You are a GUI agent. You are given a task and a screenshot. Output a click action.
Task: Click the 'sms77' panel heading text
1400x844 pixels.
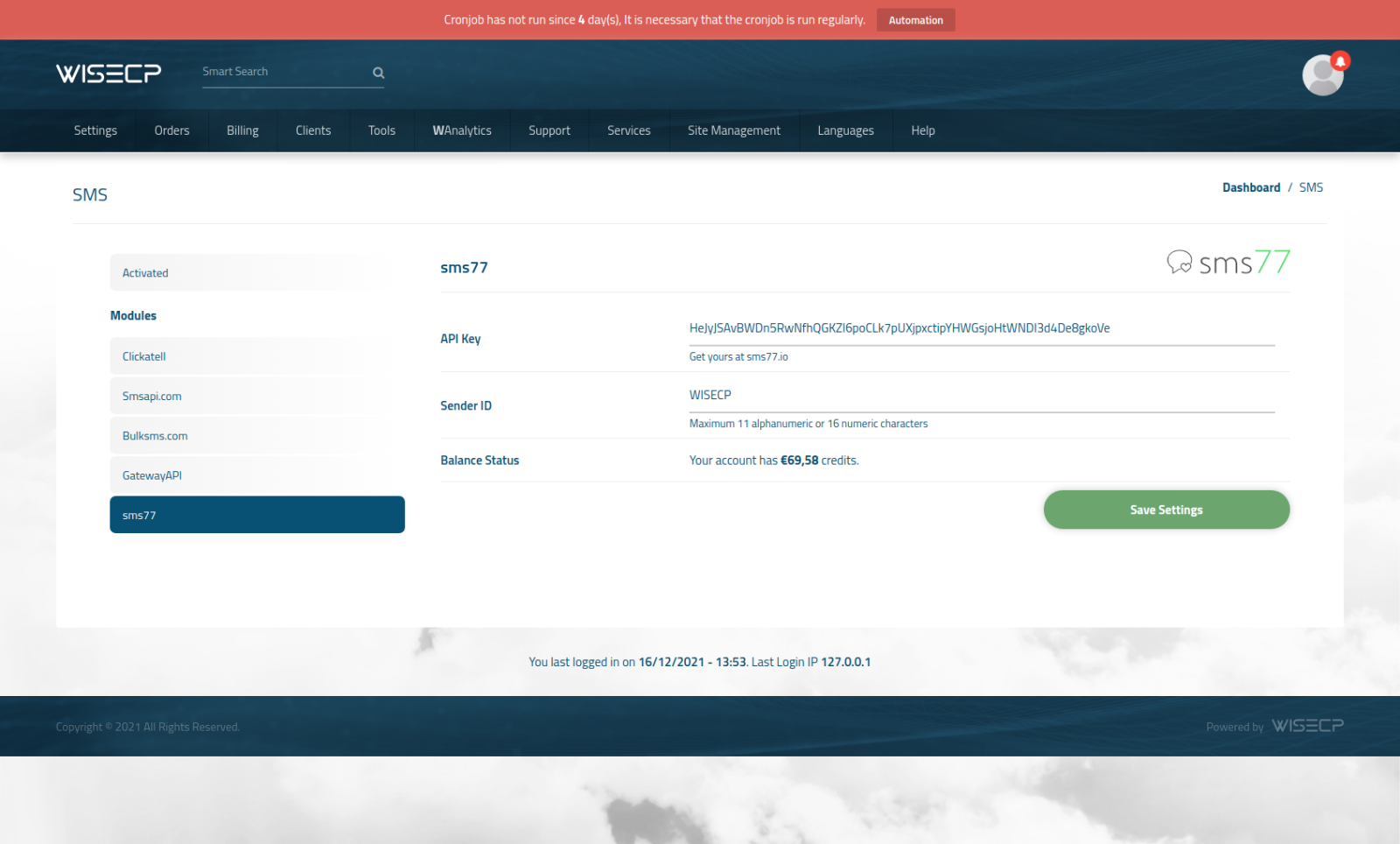[x=464, y=268]
